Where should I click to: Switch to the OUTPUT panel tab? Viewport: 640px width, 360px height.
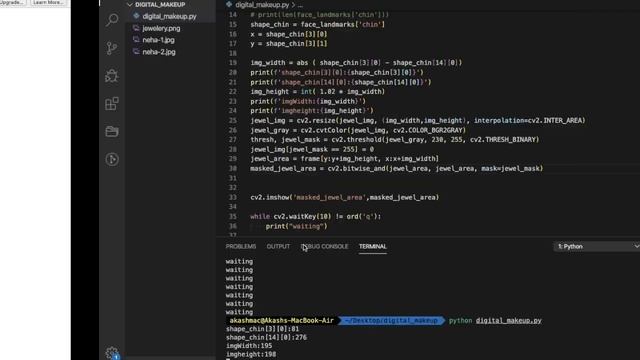[x=278, y=247]
